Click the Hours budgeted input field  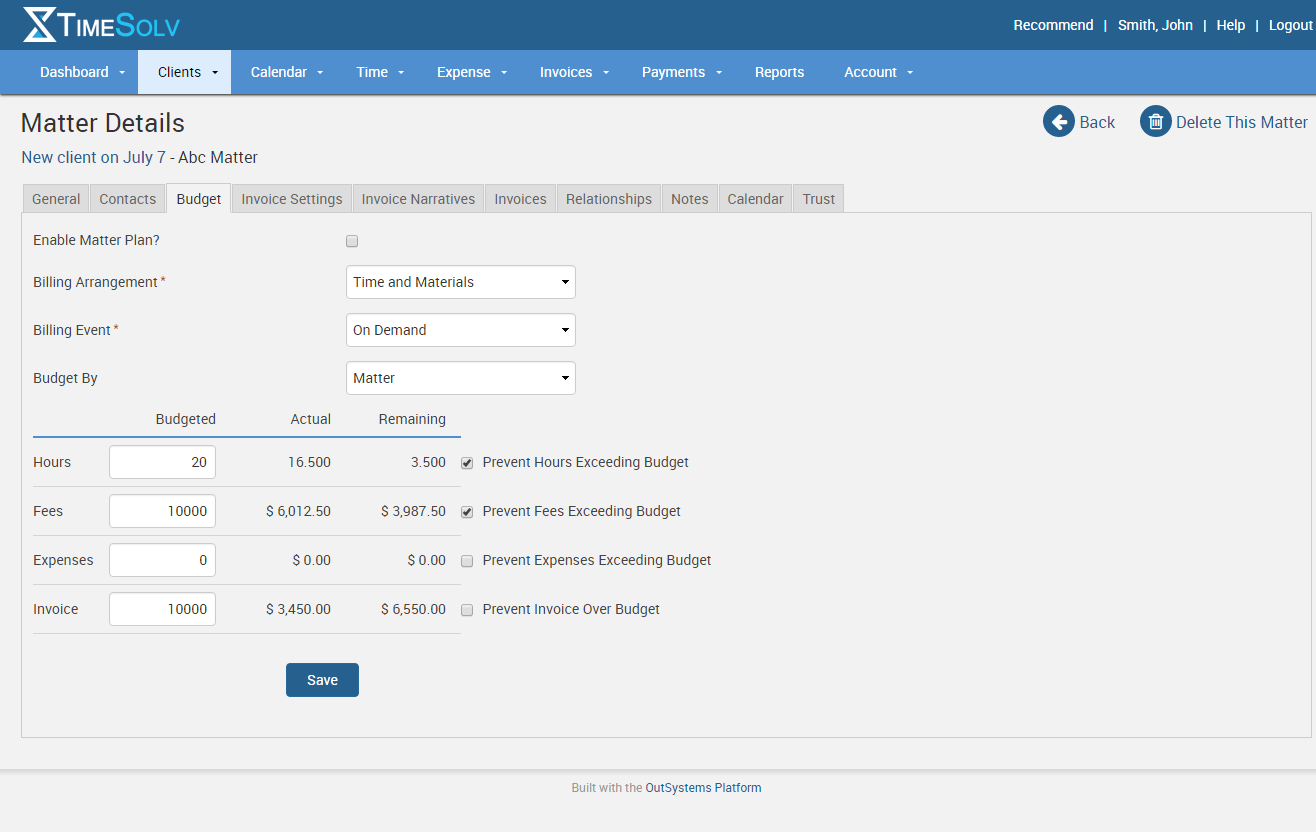pos(162,462)
